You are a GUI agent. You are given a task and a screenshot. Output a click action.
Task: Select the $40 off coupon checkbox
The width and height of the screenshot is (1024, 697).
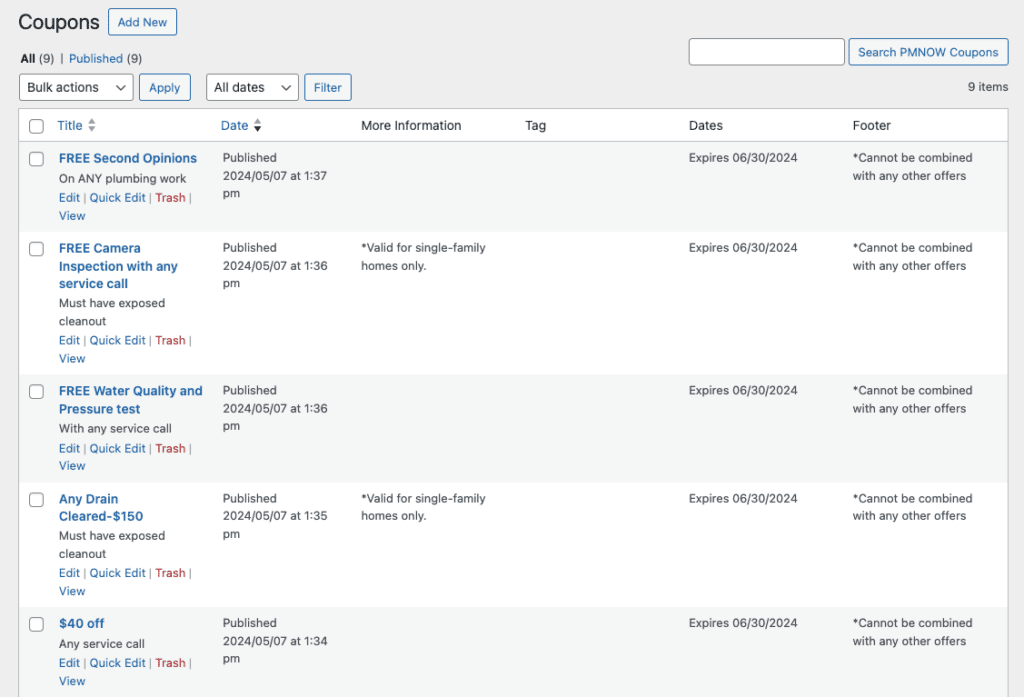point(37,624)
